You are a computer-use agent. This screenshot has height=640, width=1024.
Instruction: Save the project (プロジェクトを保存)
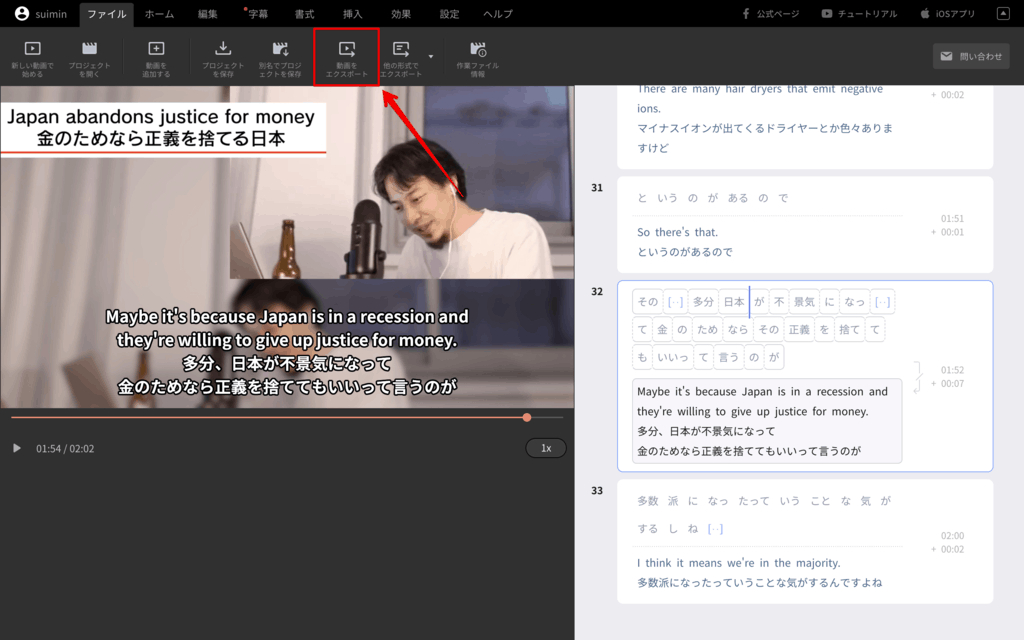click(x=223, y=58)
